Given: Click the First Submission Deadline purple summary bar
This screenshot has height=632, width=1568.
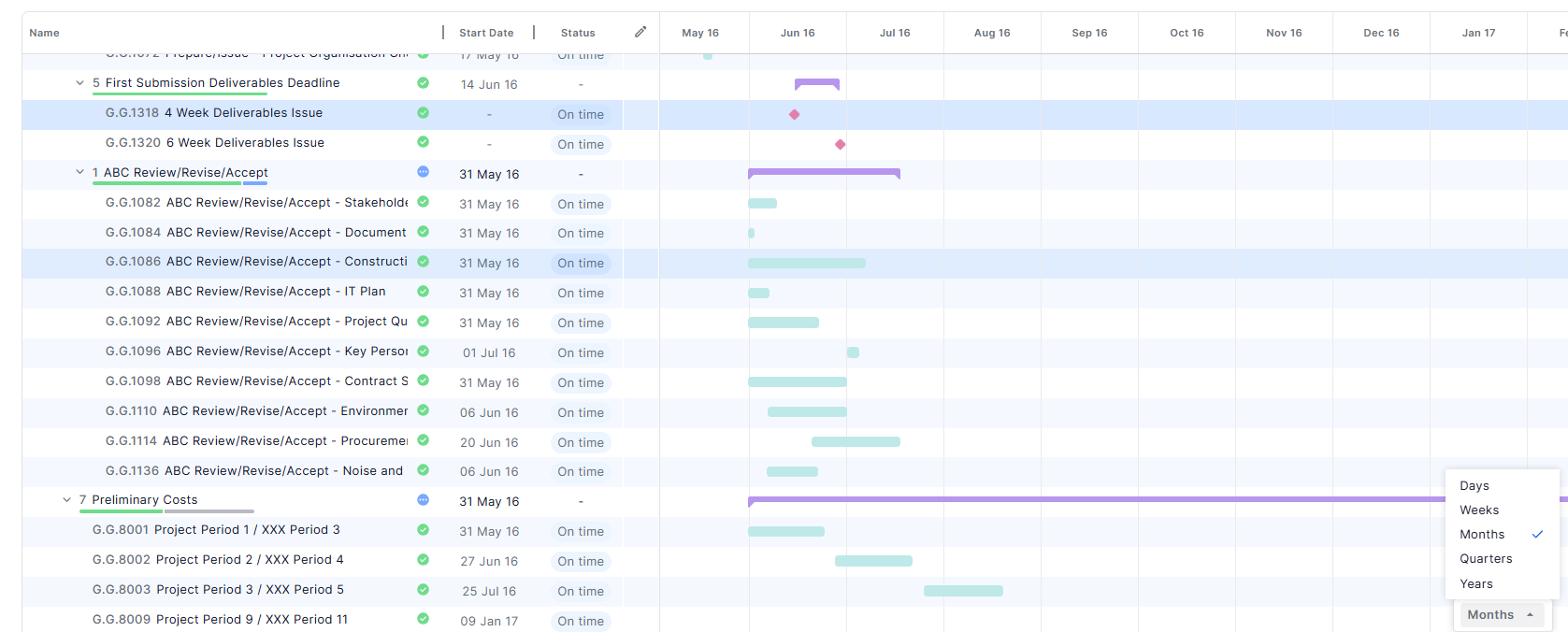Looking at the screenshot, I should (817, 83).
